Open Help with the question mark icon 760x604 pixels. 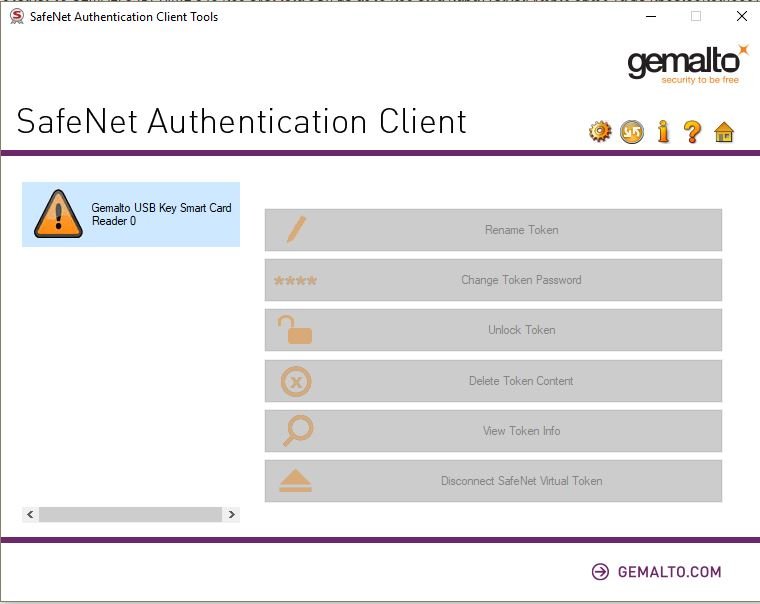[x=692, y=132]
